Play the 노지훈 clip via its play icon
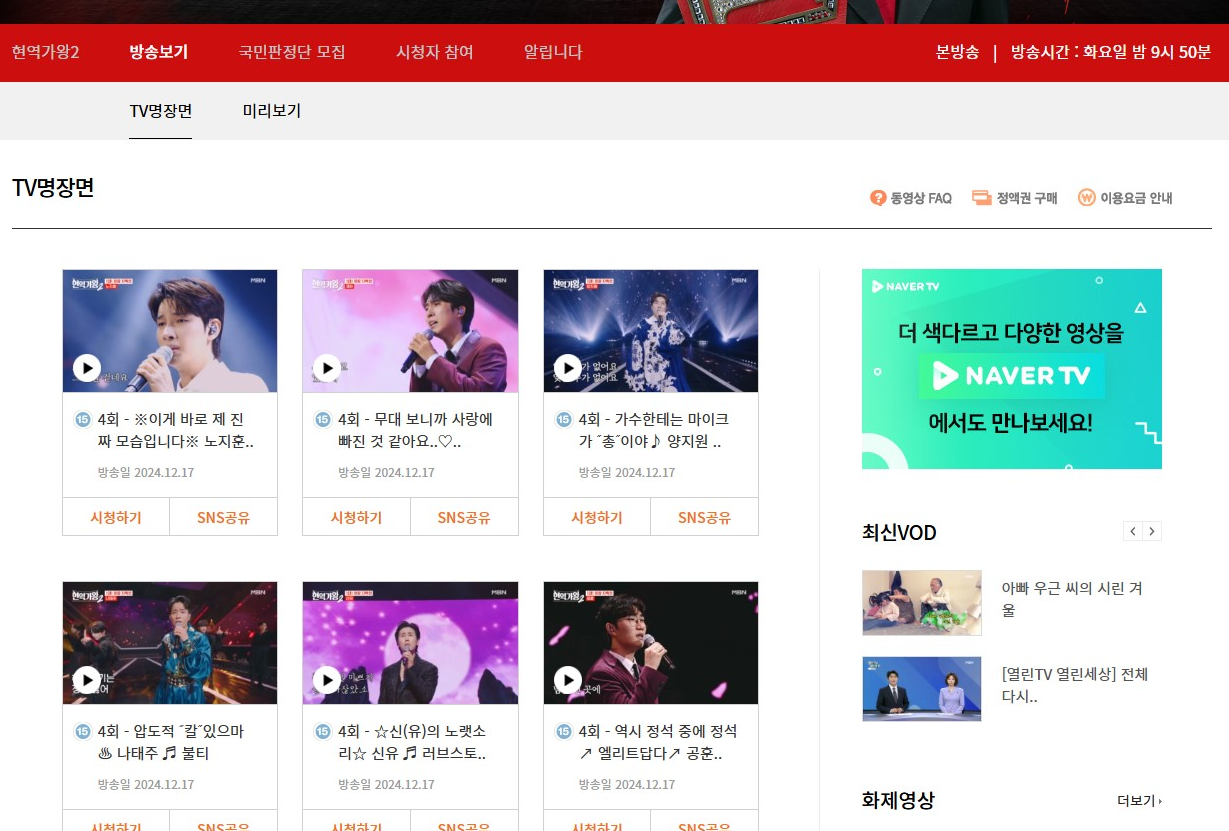Image resolution: width=1229 pixels, height=831 pixels. [x=86, y=367]
